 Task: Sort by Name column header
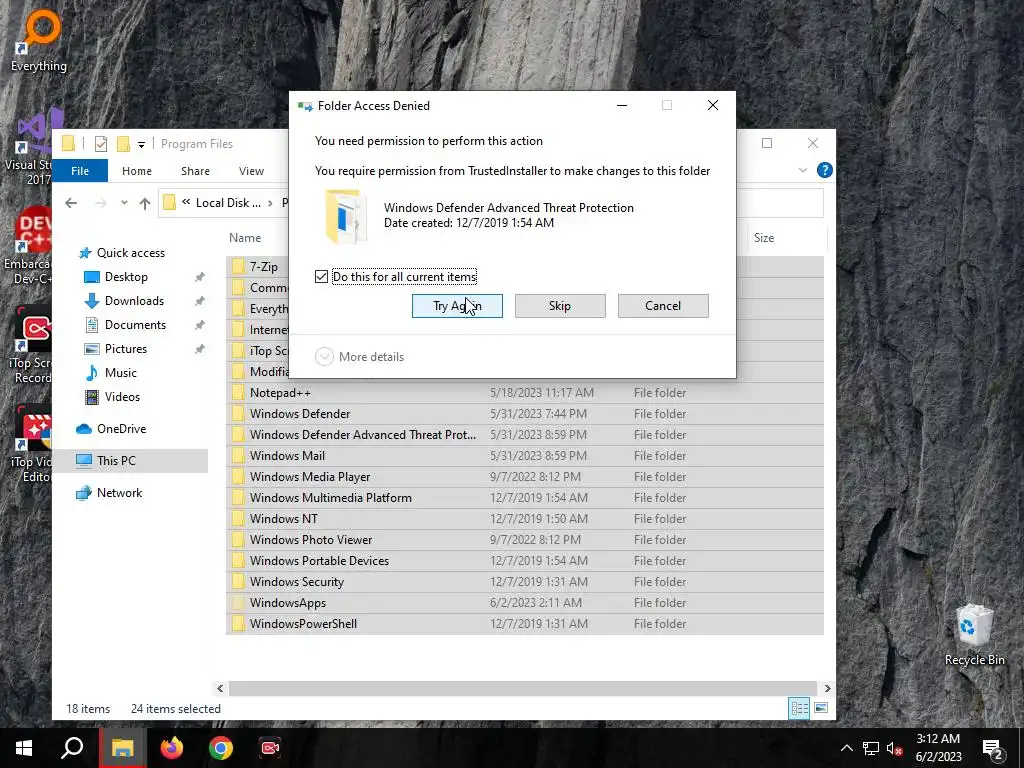tap(245, 238)
